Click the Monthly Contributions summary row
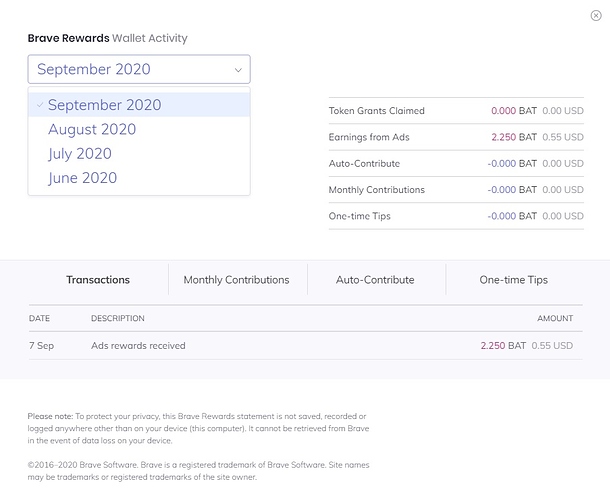The image size is (610, 500). (x=455, y=190)
